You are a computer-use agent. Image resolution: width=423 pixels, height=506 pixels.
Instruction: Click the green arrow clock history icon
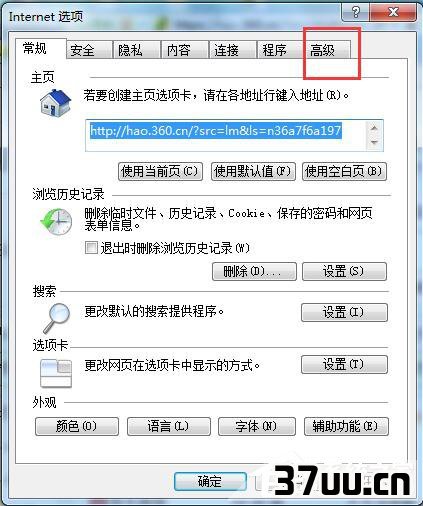[x=56, y=221]
